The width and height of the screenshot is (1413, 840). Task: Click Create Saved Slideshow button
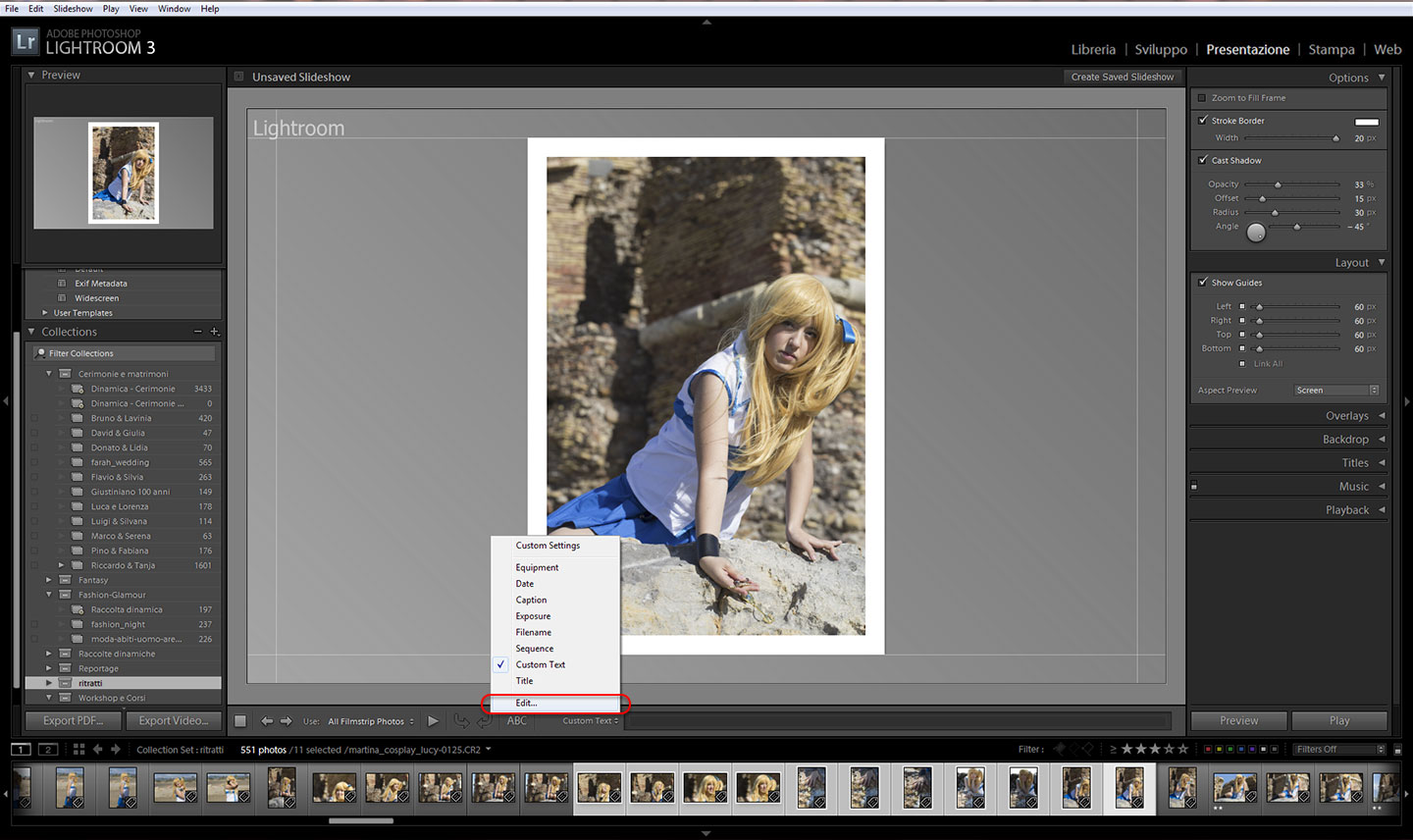[x=1122, y=77]
